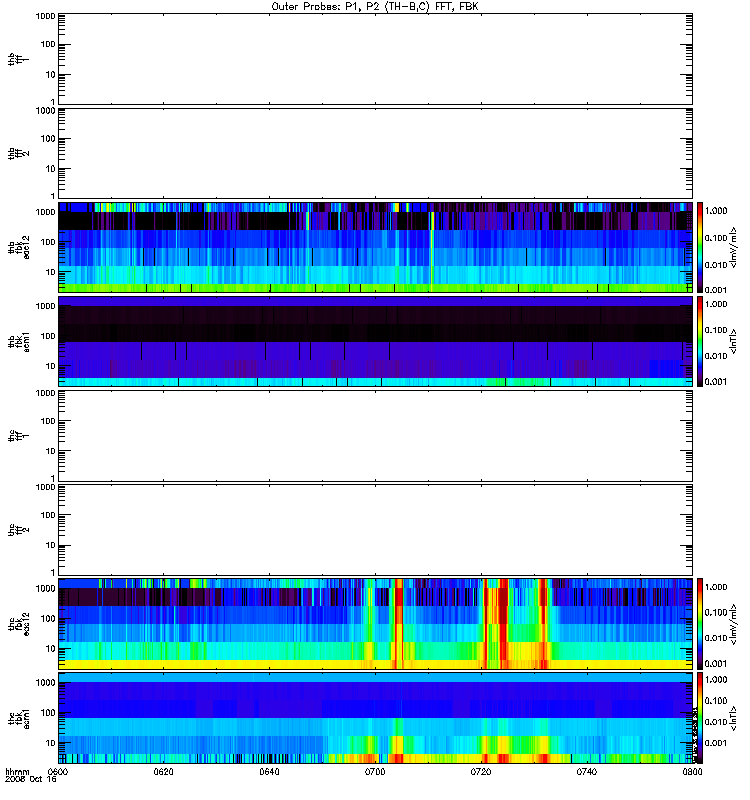Click the empty thc fft 1 panel
This screenshot has width=750, height=800.
click(x=375, y=436)
